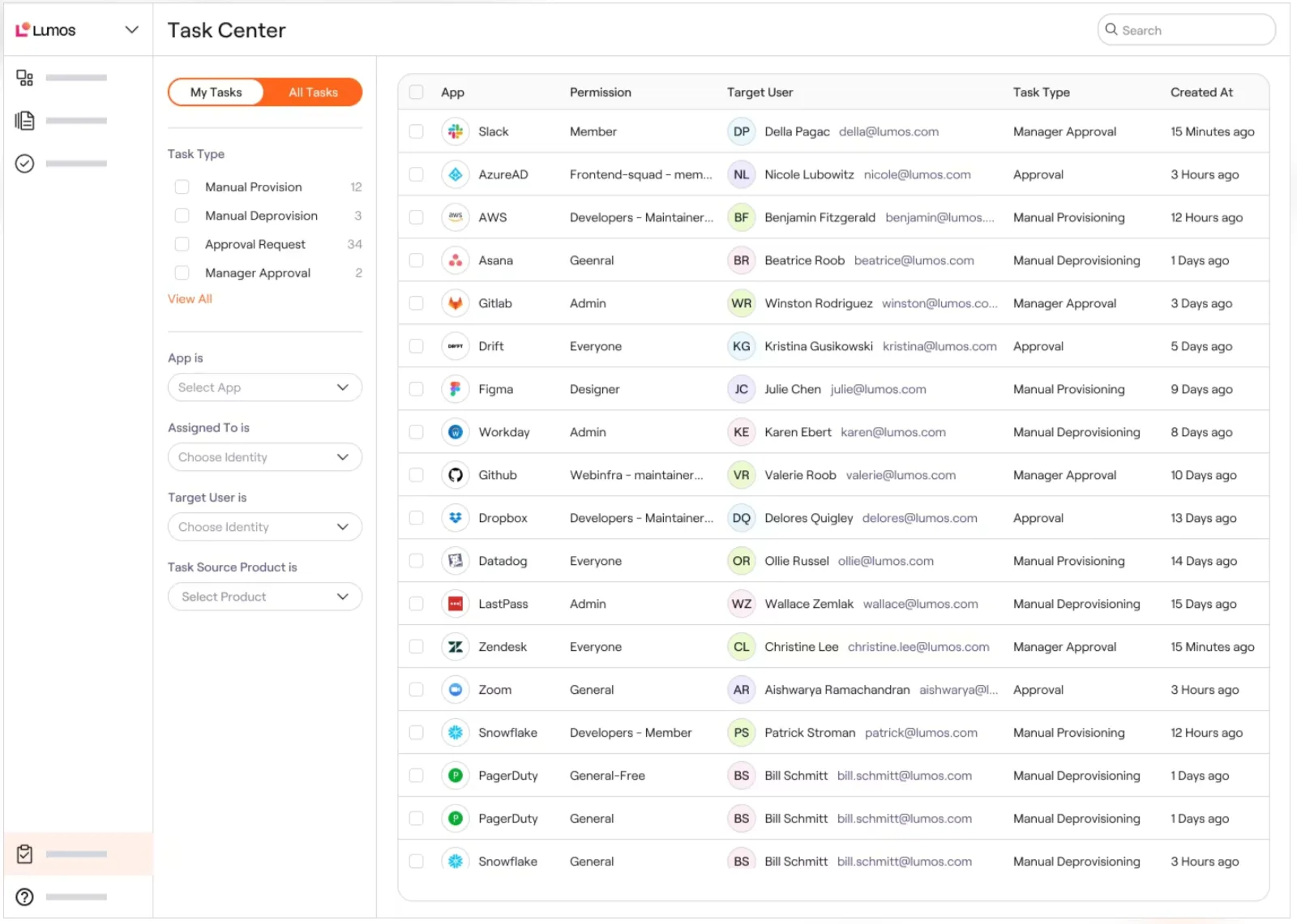Click the Created At column header
This screenshot has width=1297, height=924.
[1201, 92]
